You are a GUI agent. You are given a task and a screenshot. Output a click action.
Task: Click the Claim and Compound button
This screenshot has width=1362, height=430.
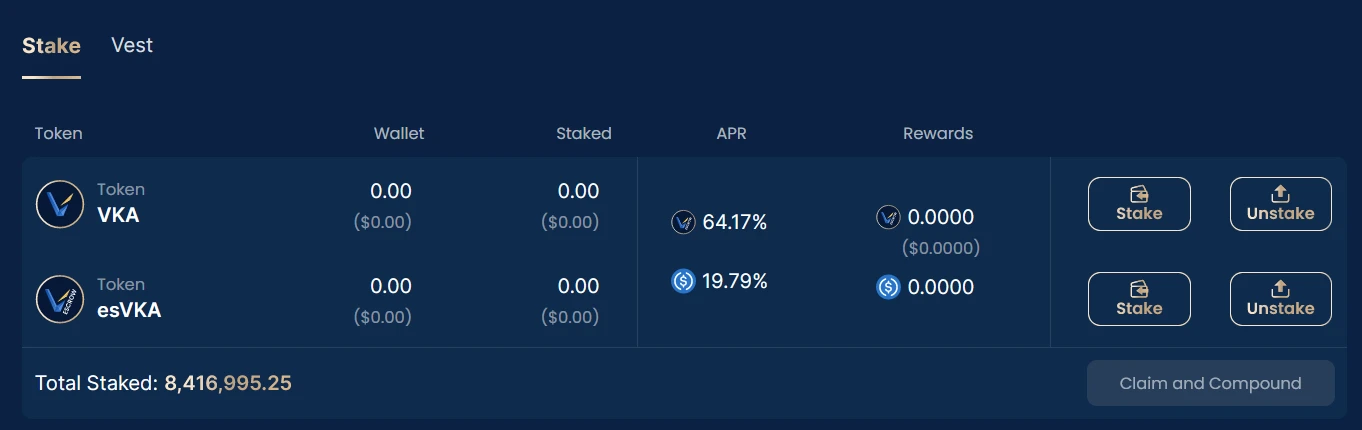(1210, 383)
